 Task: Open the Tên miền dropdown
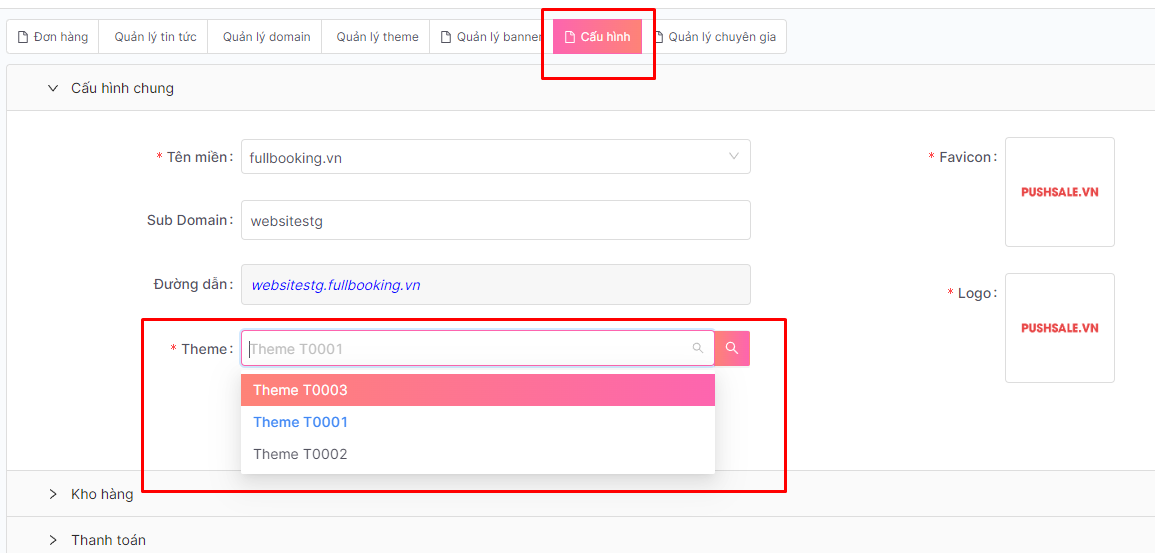[495, 157]
